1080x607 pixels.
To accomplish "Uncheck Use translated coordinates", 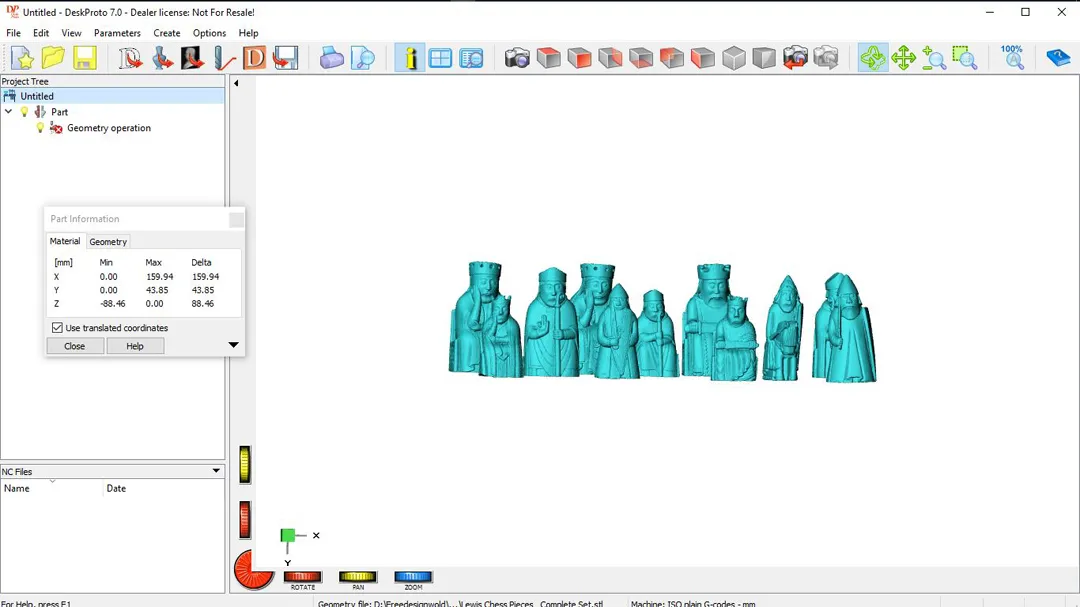I will tap(57, 328).
